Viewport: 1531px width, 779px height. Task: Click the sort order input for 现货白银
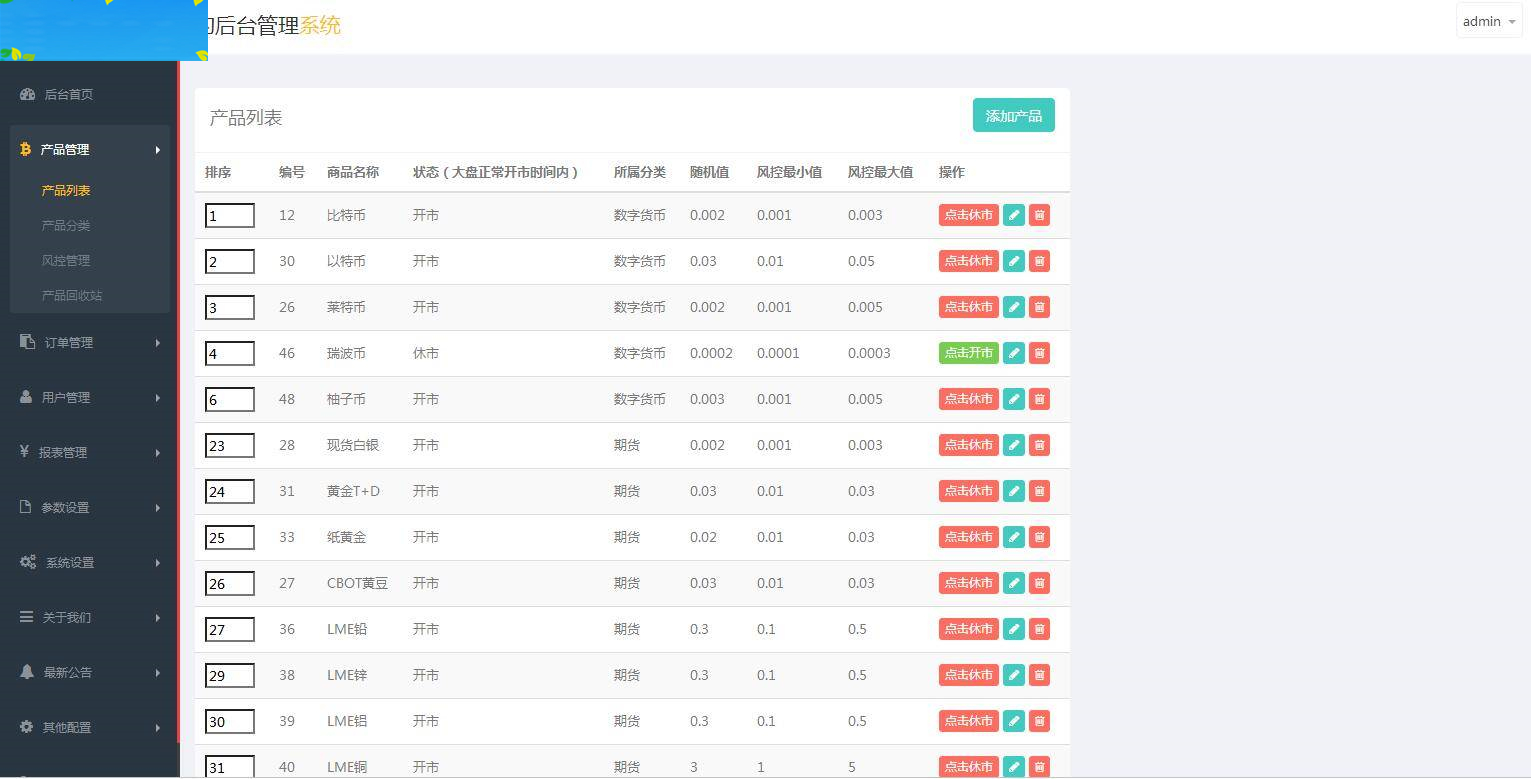[229, 445]
